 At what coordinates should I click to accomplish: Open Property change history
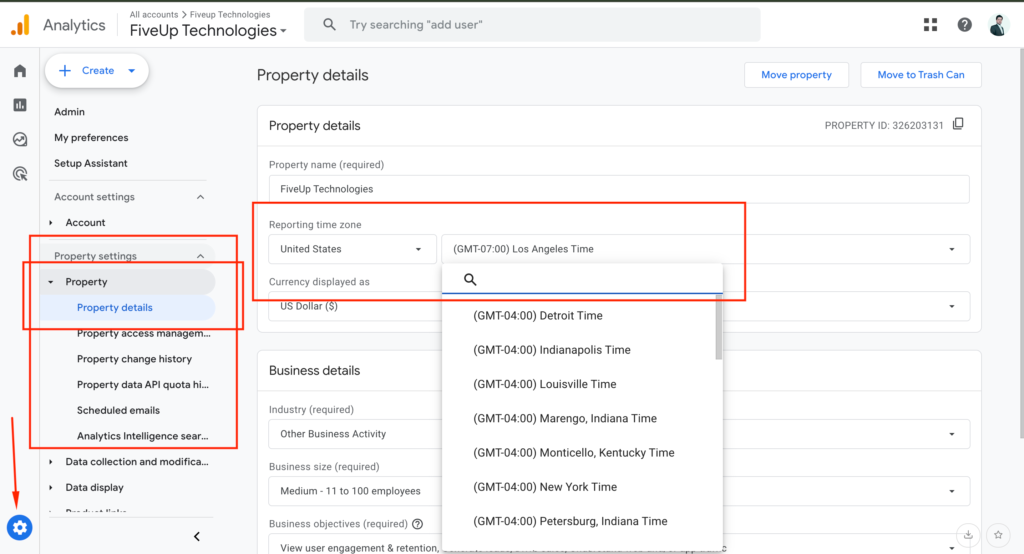pos(135,359)
